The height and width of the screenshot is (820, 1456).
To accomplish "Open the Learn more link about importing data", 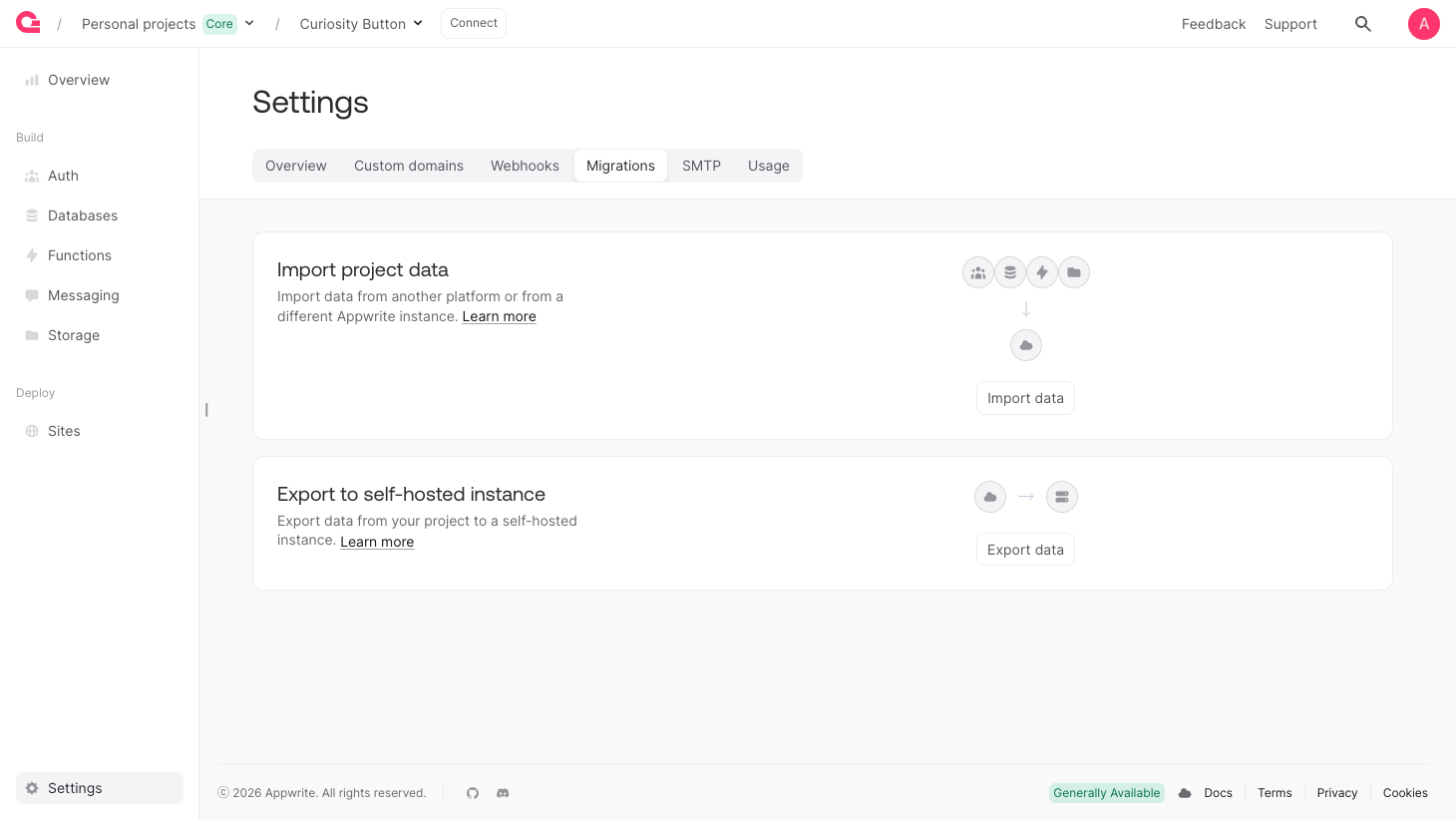I will 499,316.
